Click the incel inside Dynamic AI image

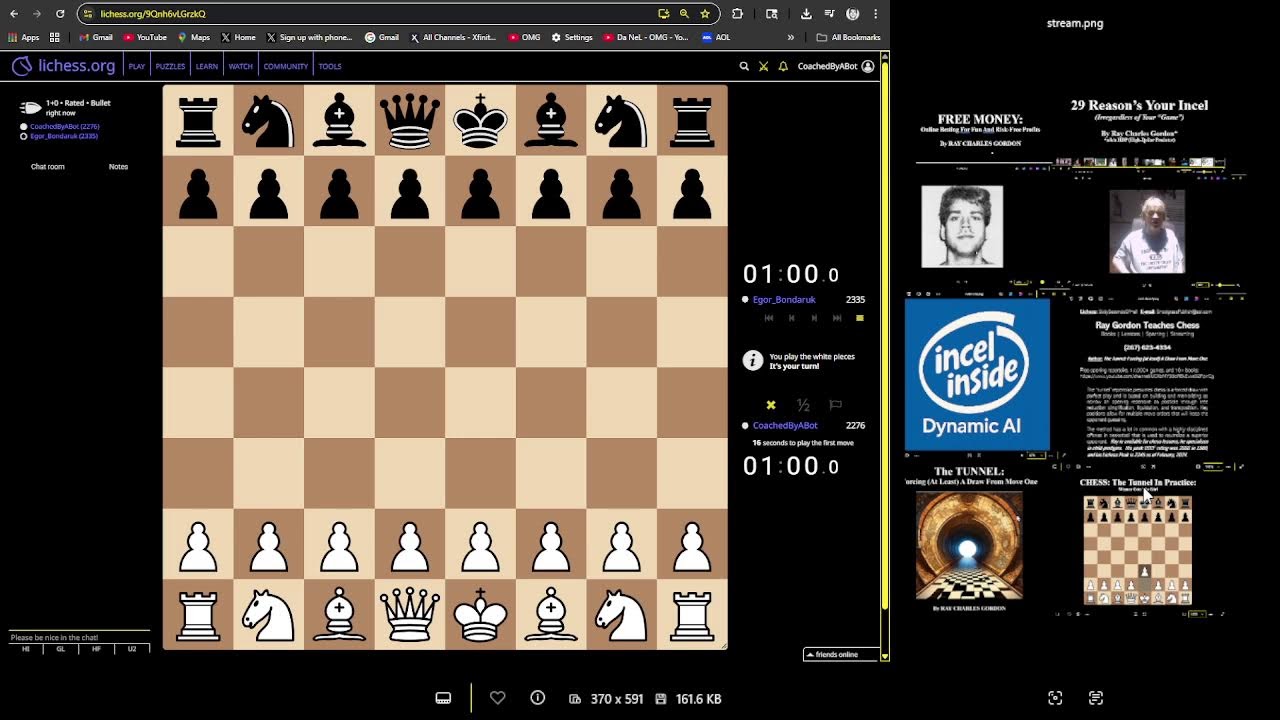click(x=977, y=375)
